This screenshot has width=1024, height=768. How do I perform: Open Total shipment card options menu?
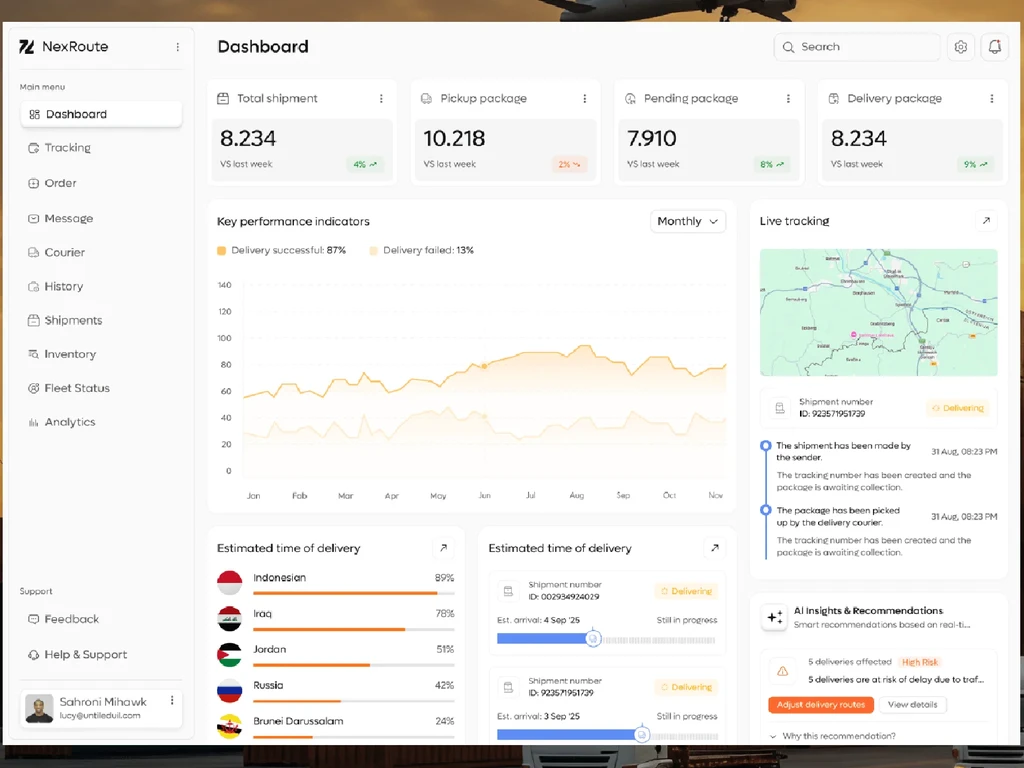coord(381,99)
